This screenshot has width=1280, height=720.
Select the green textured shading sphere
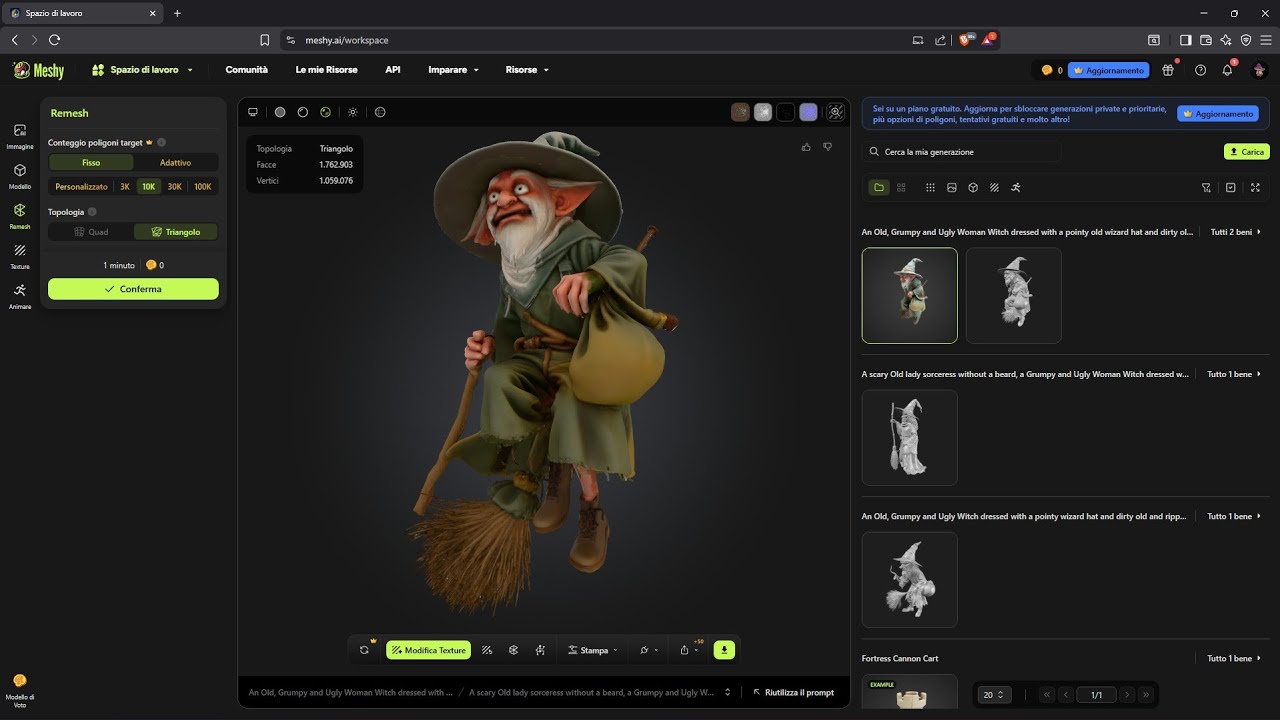pos(325,112)
